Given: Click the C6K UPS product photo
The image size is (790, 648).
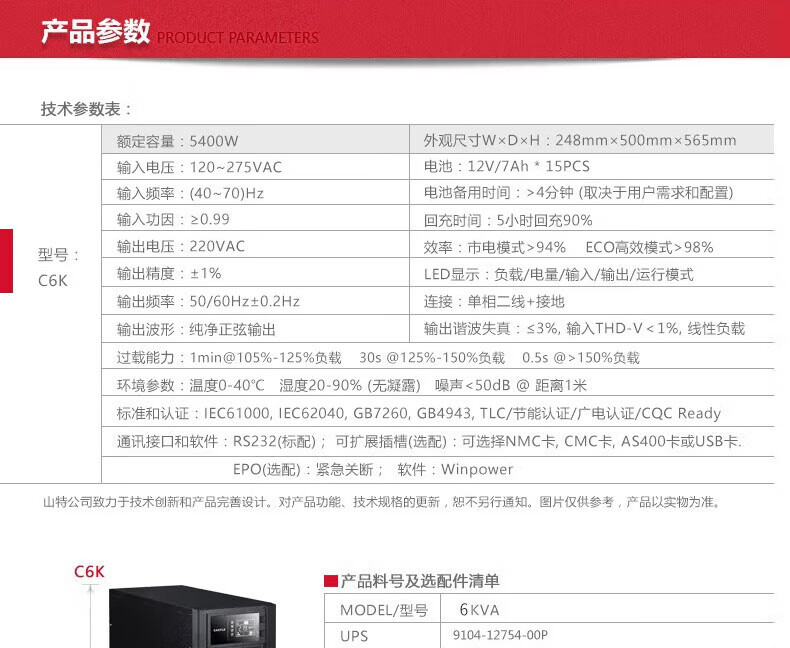Looking at the screenshot, I should pyautogui.click(x=193, y=616).
